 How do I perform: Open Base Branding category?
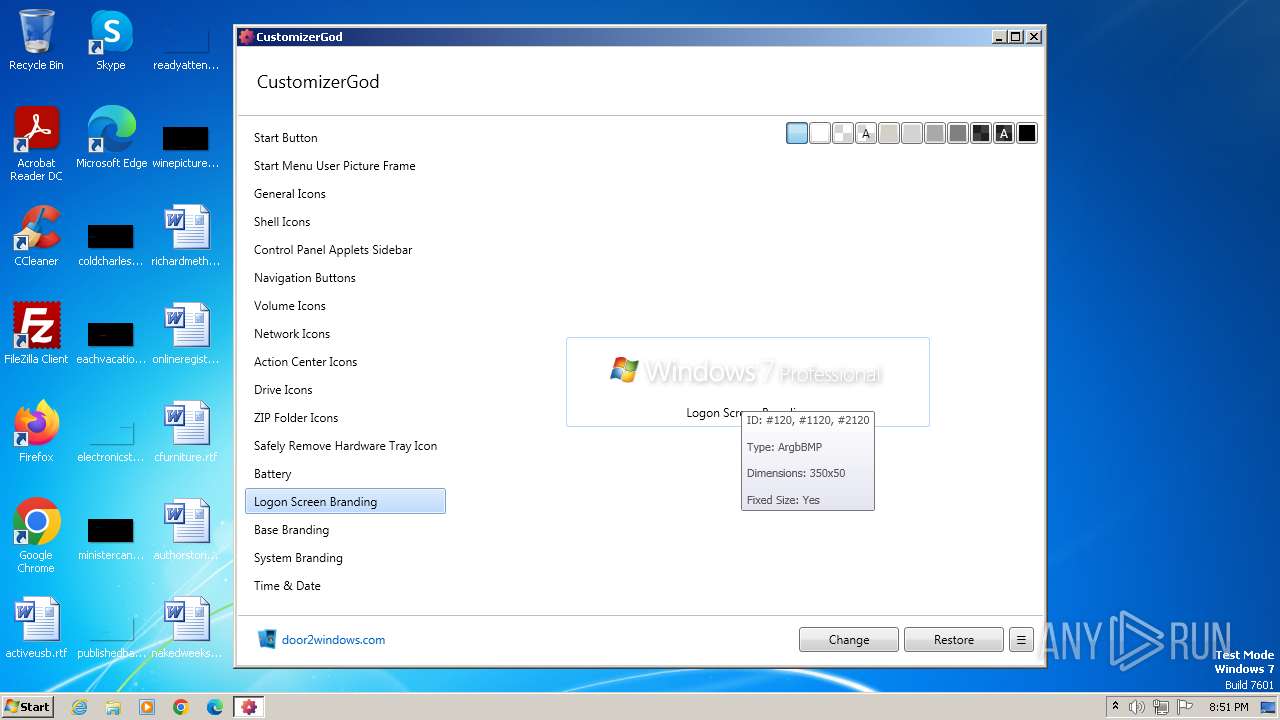tap(345, 530)
